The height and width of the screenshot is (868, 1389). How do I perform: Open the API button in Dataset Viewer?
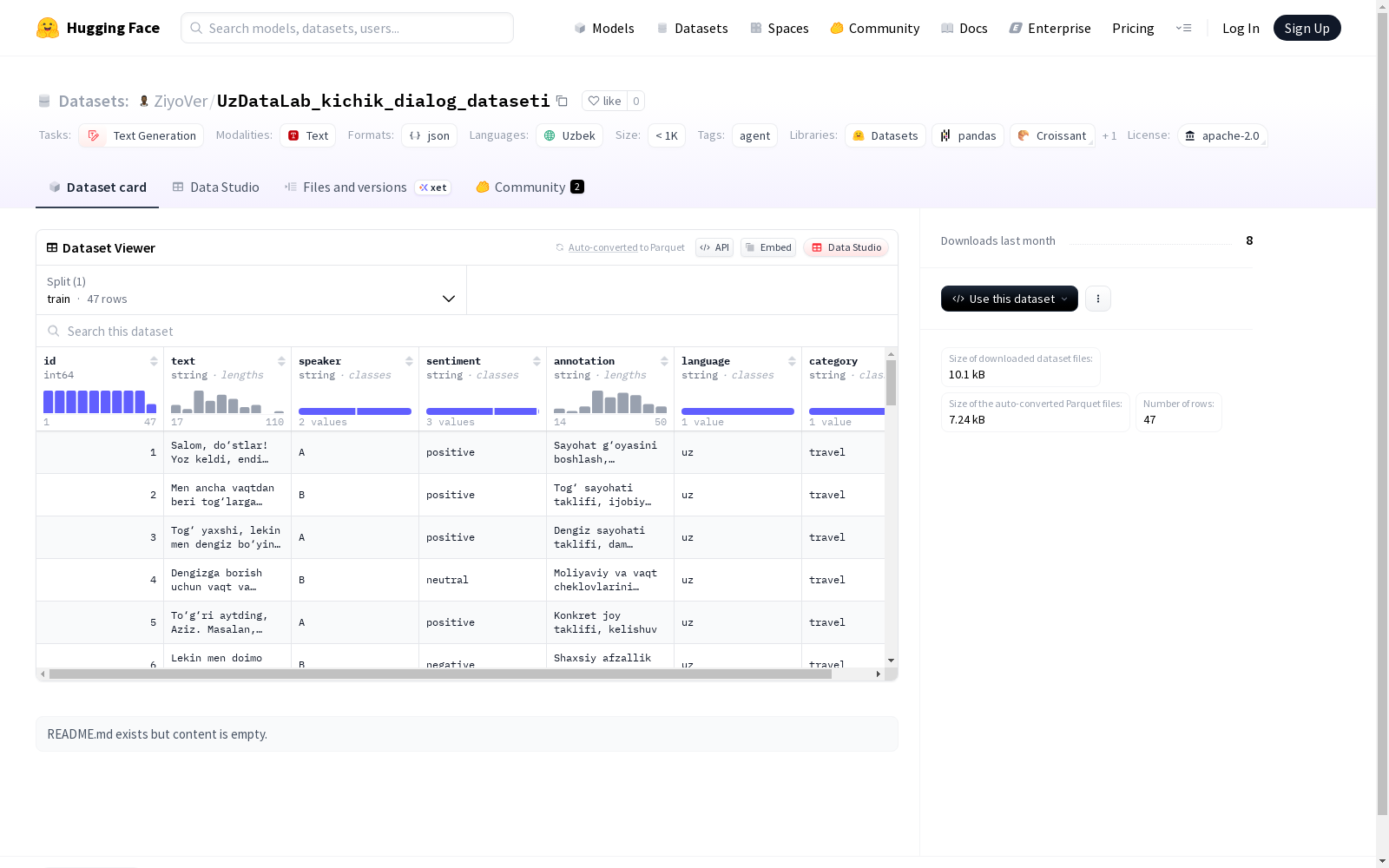714,247
